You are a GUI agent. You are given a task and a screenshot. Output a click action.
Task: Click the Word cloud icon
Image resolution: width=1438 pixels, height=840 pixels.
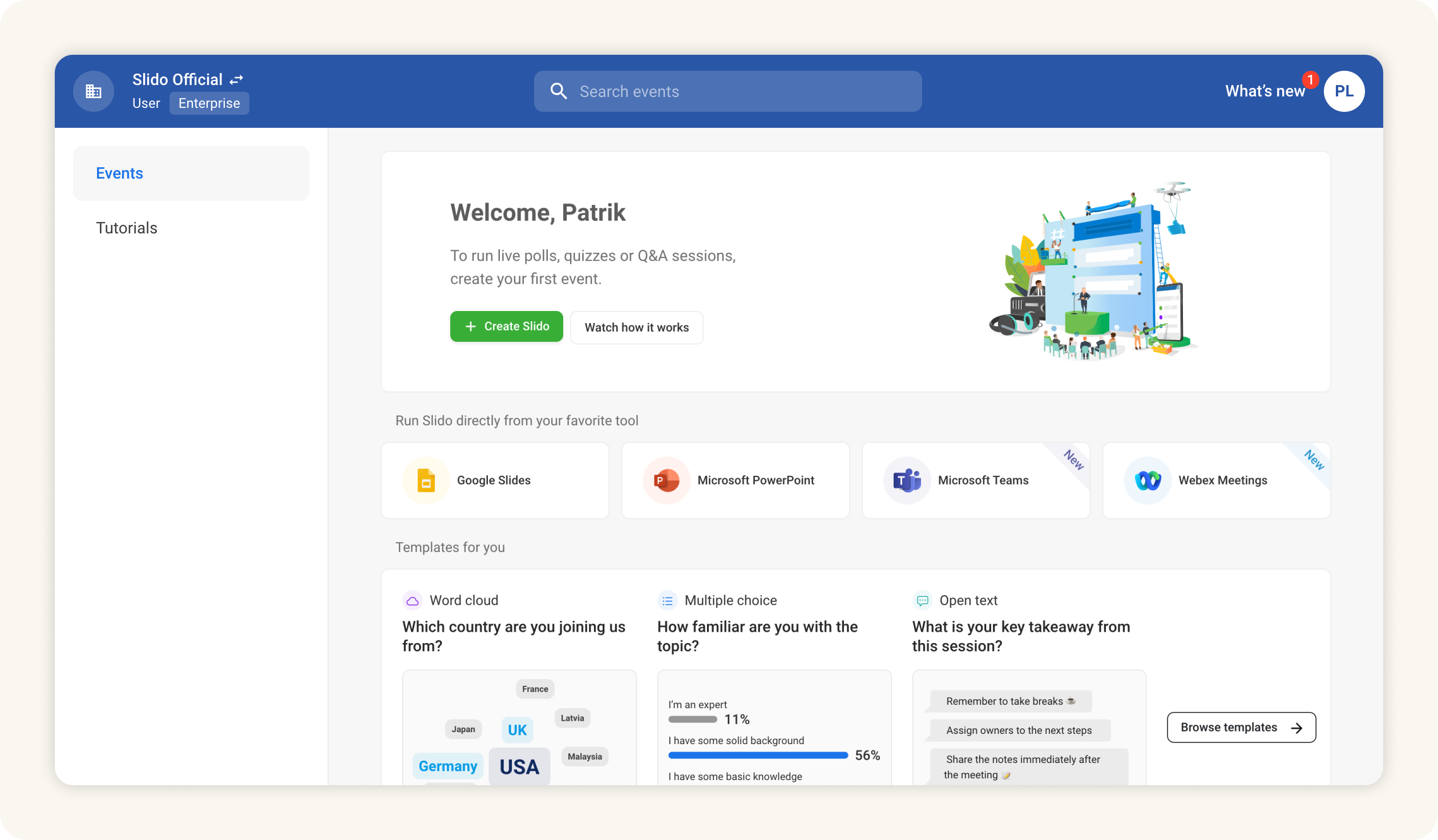412,600
